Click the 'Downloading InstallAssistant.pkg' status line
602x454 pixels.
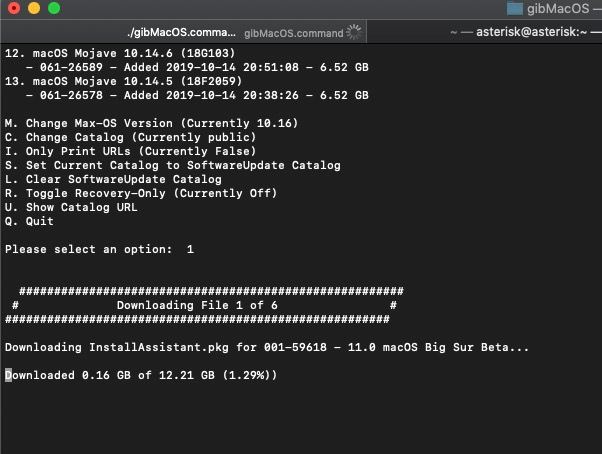click(x=267, y=347)
